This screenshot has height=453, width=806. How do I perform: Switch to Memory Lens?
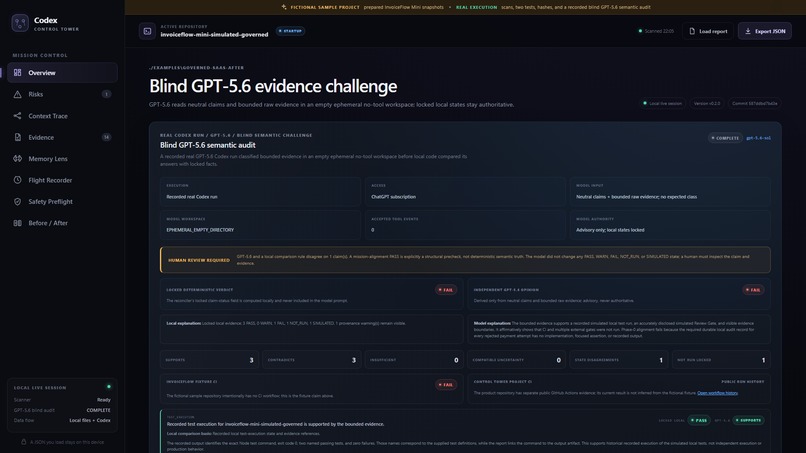tap(62, 158)
